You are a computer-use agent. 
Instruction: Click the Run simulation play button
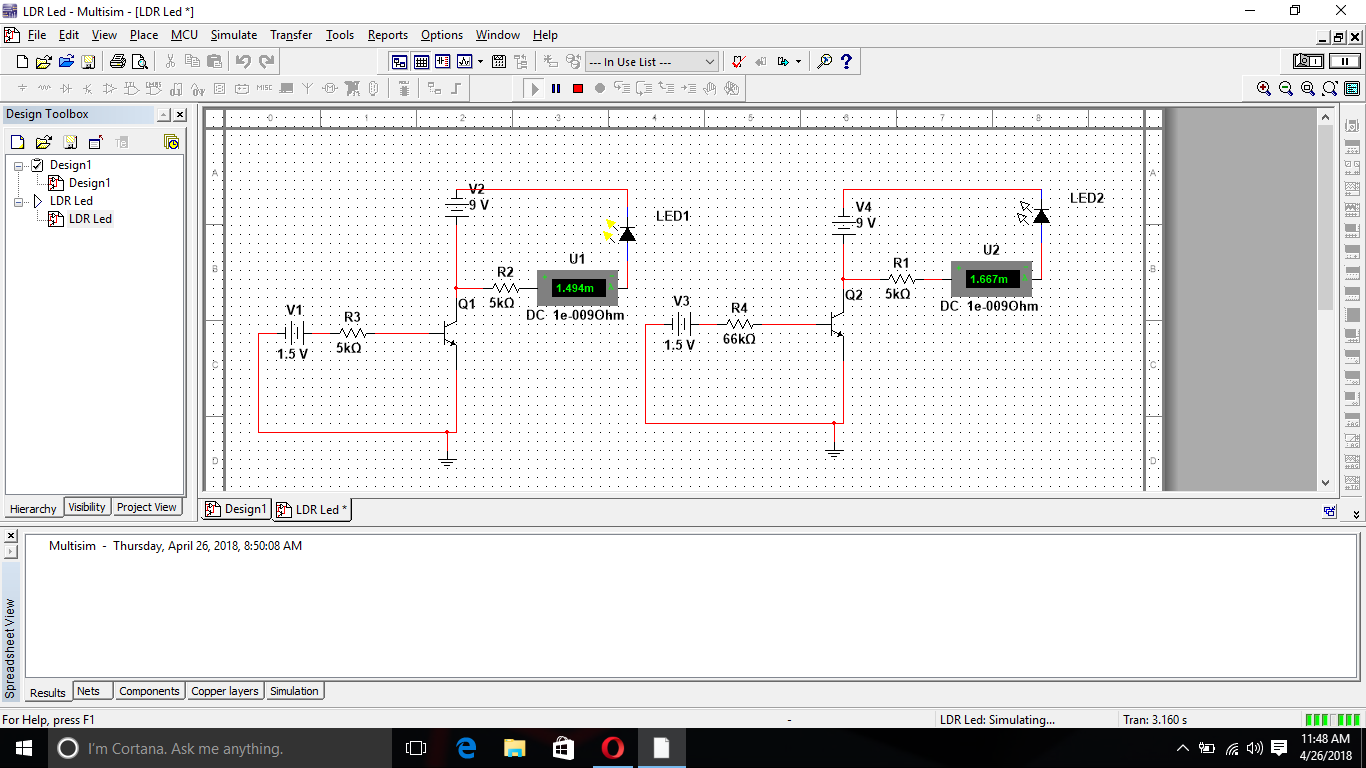click(535, 88)
